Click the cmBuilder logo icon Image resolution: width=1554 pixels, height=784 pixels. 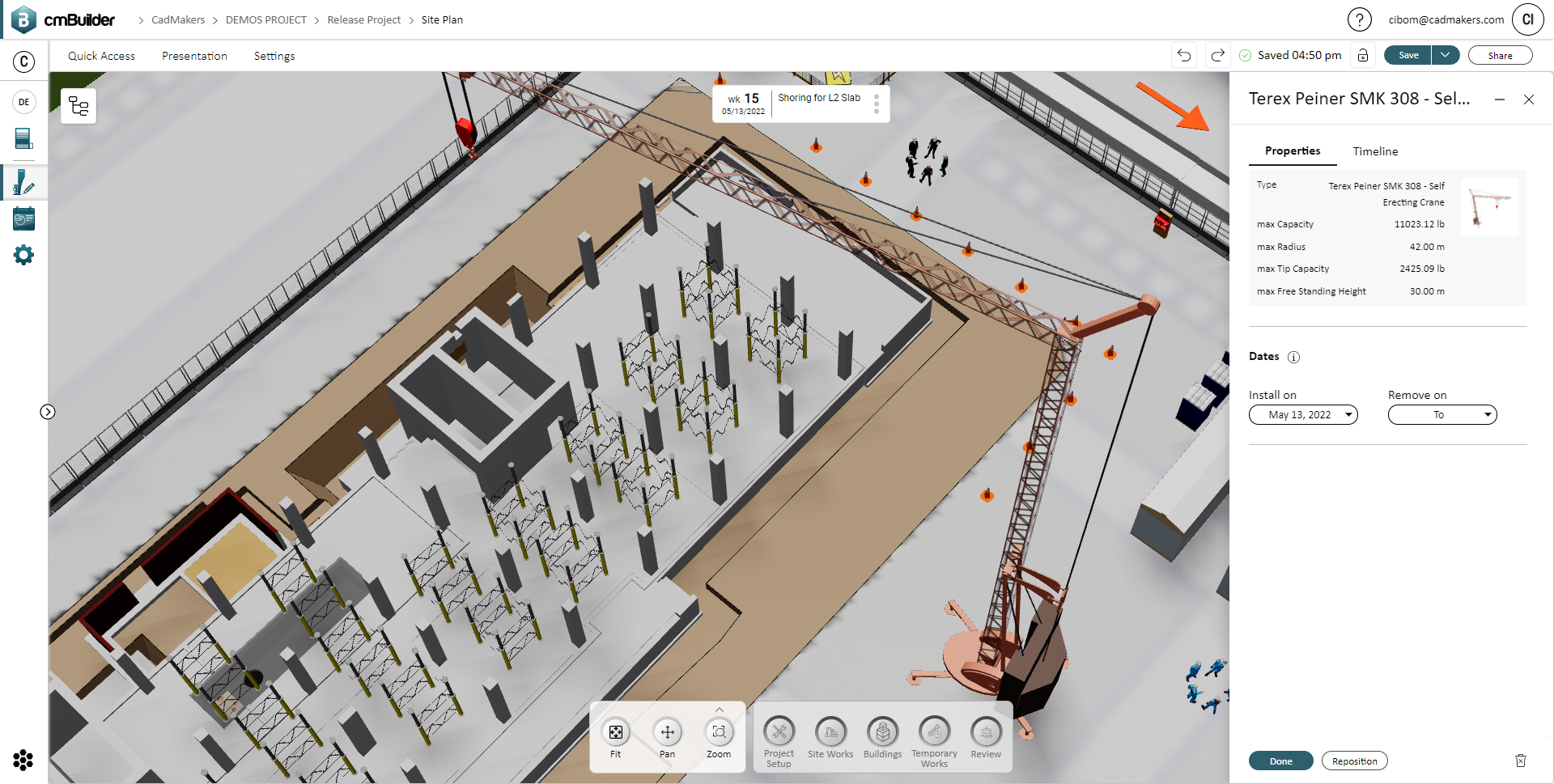(23, 19)
